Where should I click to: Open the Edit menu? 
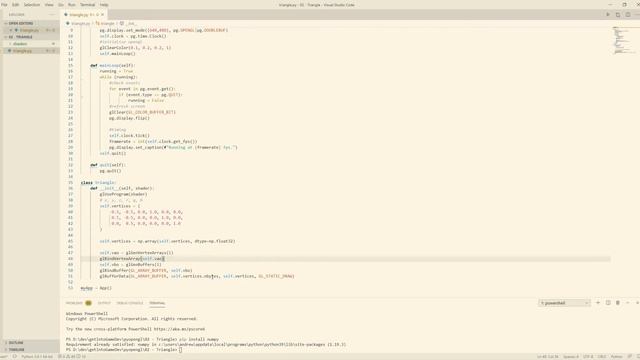click(16, 4)
